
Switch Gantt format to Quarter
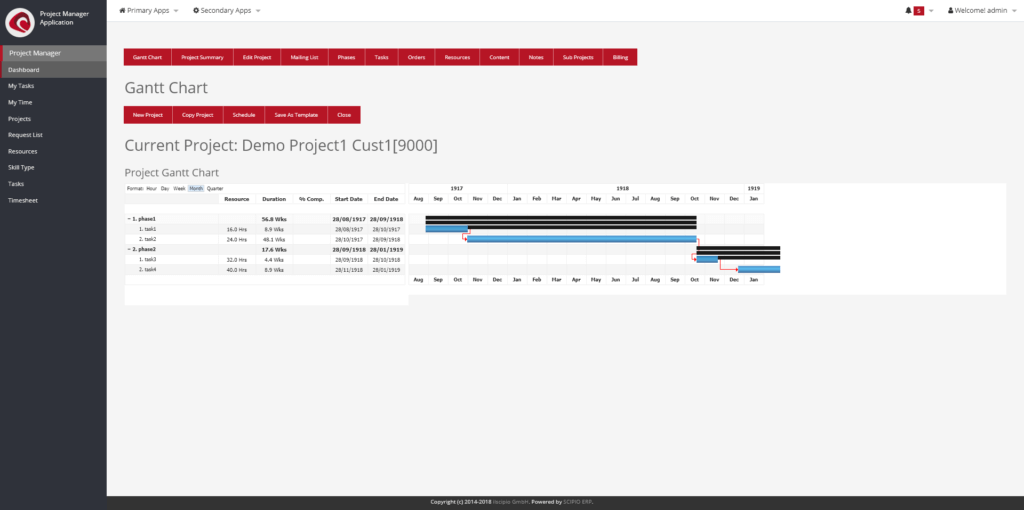tap(215, 188)
